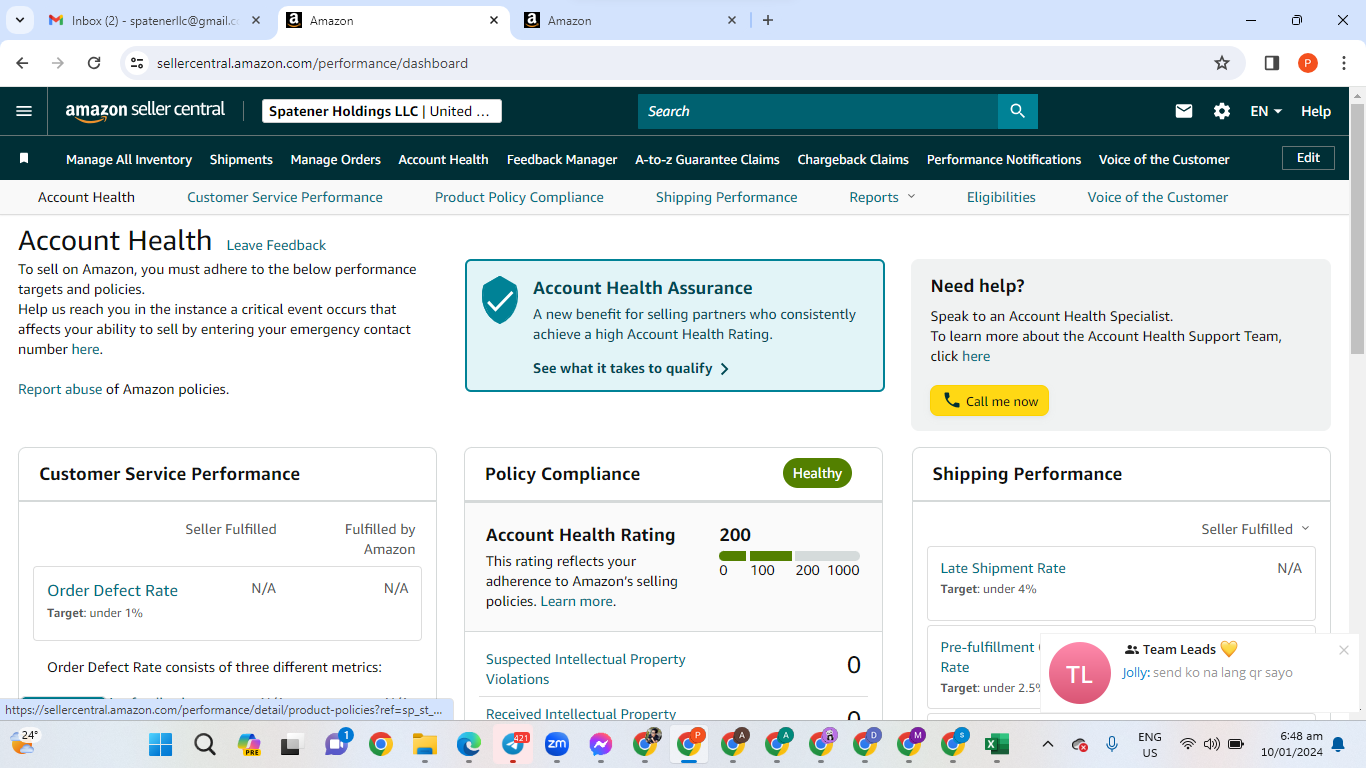Viewport: 1366px width, 768px height.
Task: Open Excel from the taskbar
Action: pyautogui.click(x=995, y=744)
